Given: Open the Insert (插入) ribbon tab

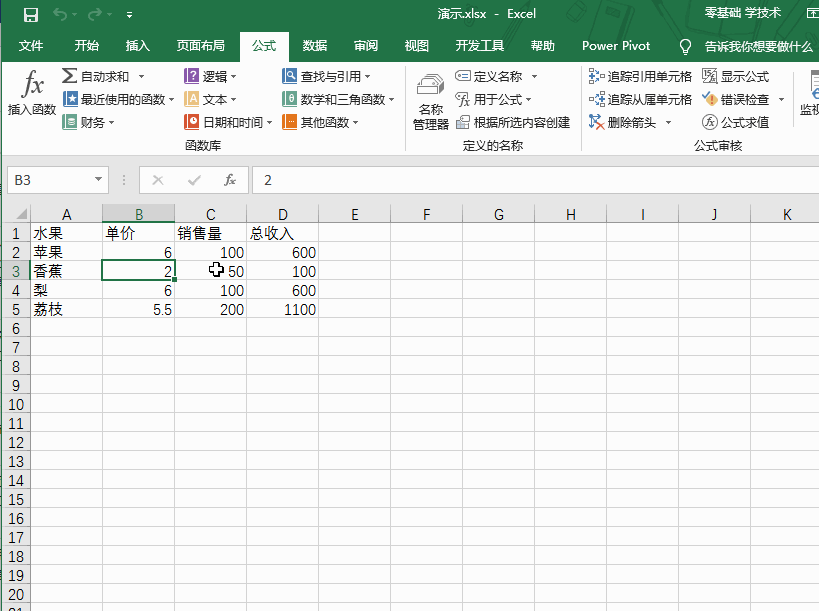Looking at the screenshot, I should 138,46.
